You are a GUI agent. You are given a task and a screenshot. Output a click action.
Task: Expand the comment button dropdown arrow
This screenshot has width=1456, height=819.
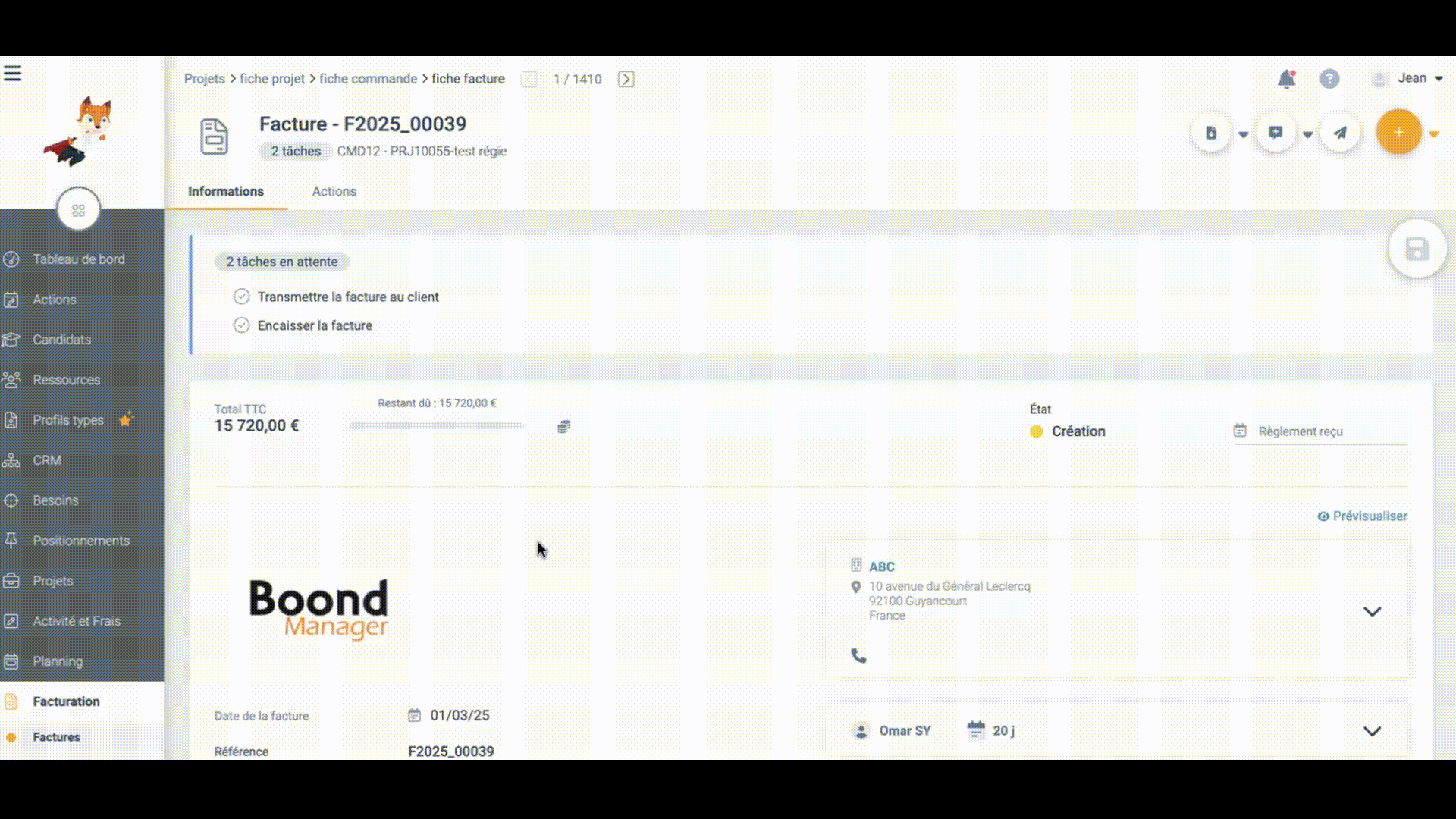coord(1308,134)
